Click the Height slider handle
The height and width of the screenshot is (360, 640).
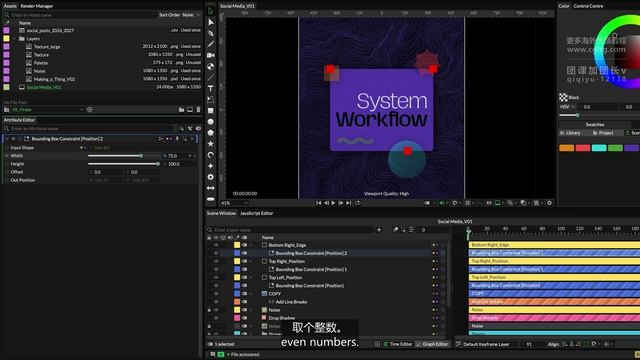tap(158, 164)
